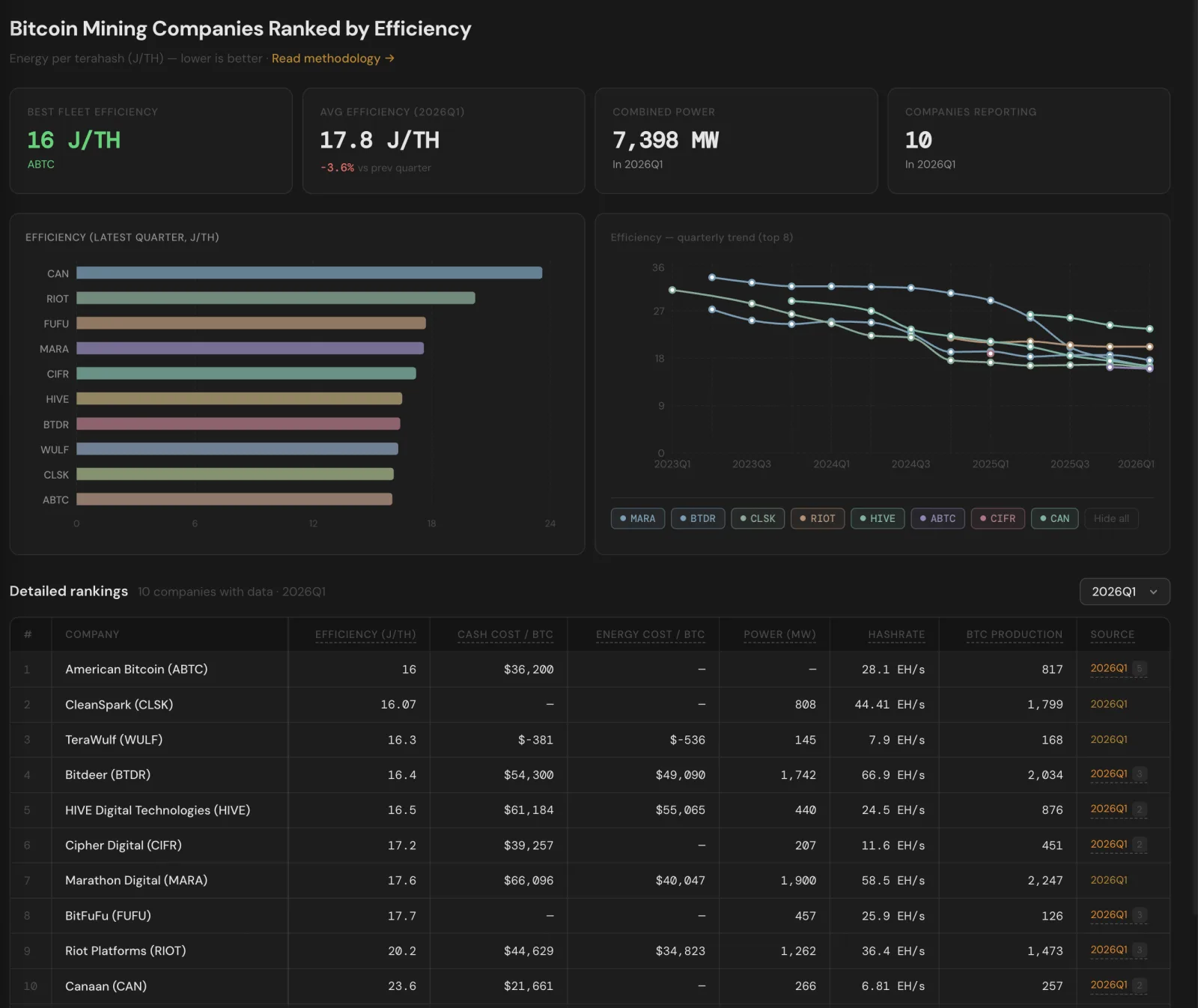The width and height of the screenshot is (1198, 1008).
Task: Click the BTDR bar in efficiency chart
Action: tap(238, 424)
